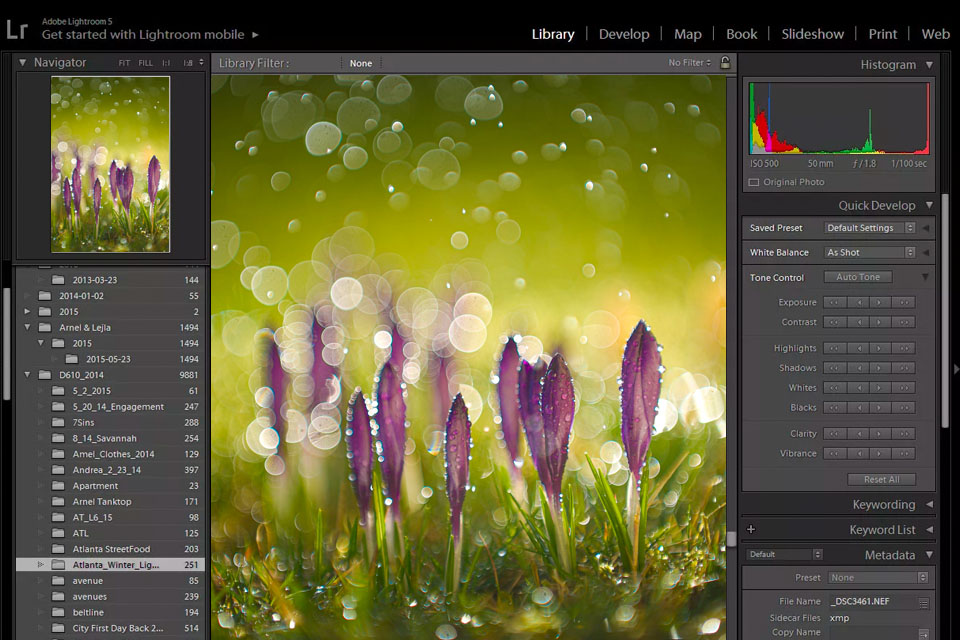The image size is (960, 640).
Task: Click the Clarity large decrease double-arrow button
Action: coord(834,434)
